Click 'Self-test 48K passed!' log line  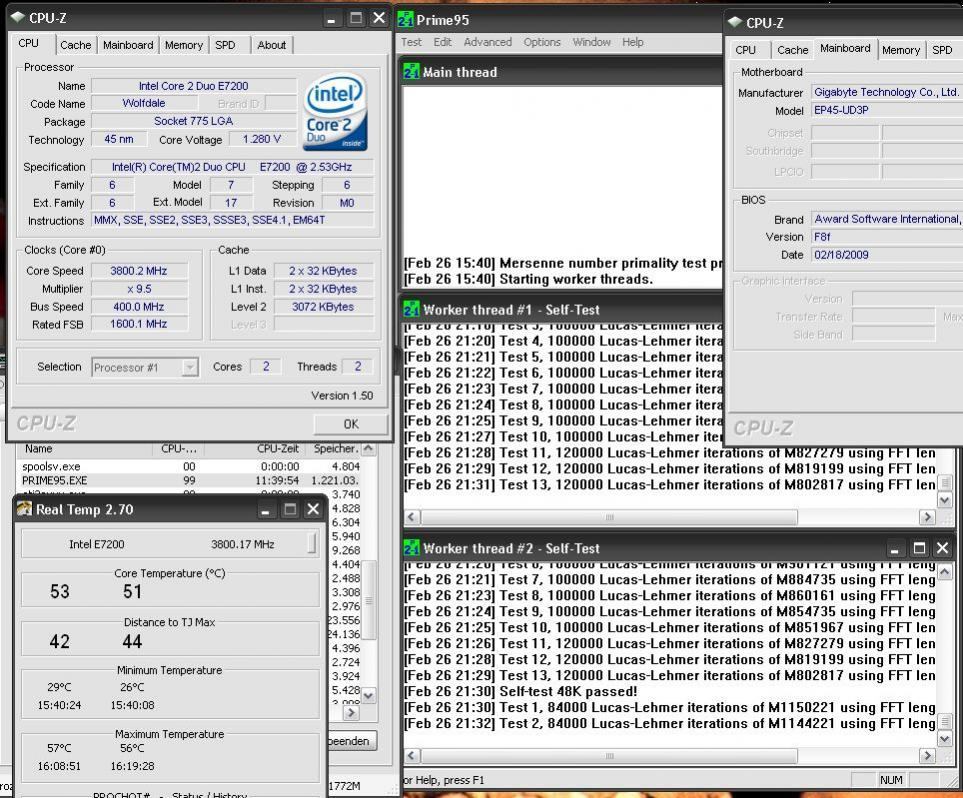[521, 691]
